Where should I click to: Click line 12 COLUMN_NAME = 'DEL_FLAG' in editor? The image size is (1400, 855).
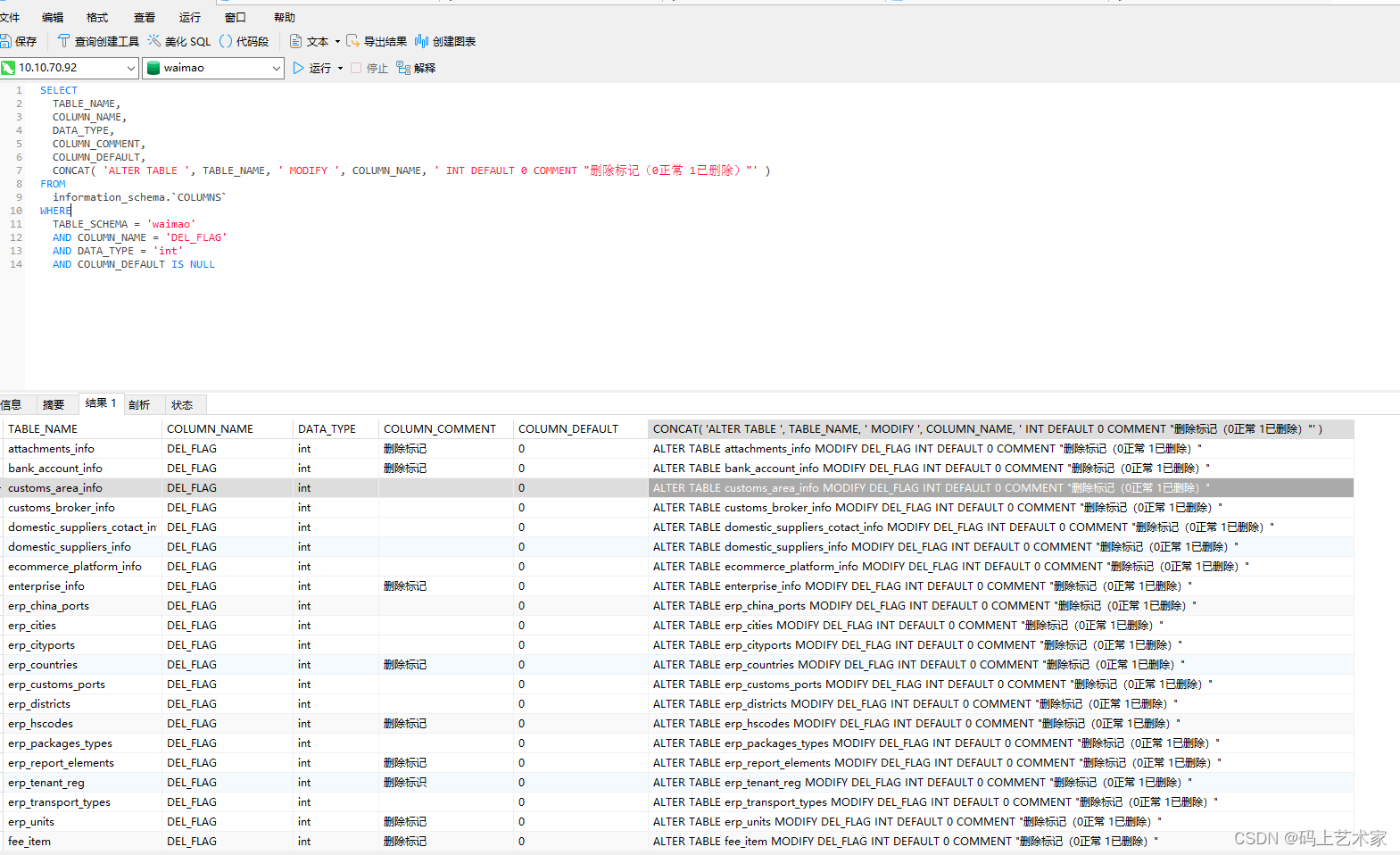[152, 237]
